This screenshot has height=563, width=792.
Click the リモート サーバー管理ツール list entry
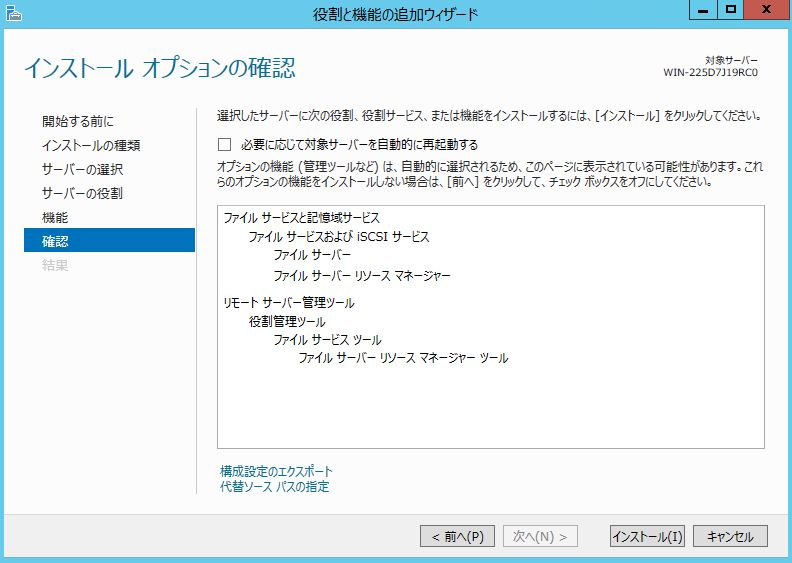tap(288, 303)
